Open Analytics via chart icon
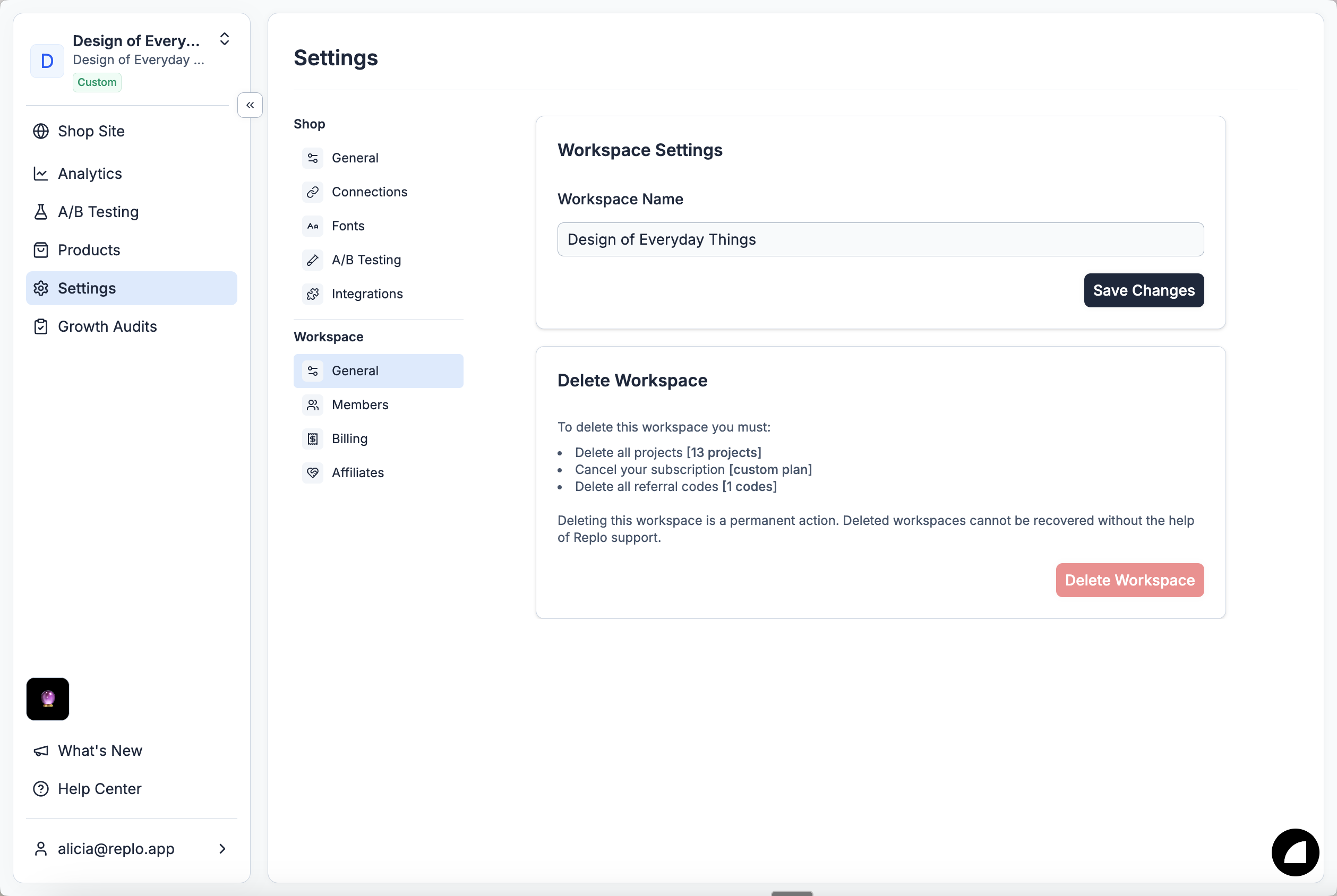Viewport: 1337px width, 896px height. coord(40,174)
